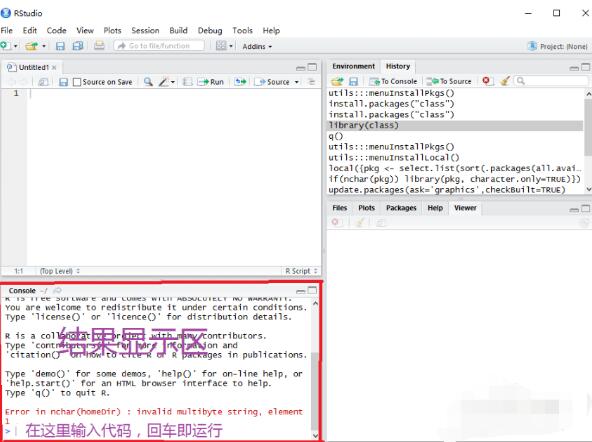Click the red Remove selected entries icon
592x442 pixels.
(x=486, y=81)
